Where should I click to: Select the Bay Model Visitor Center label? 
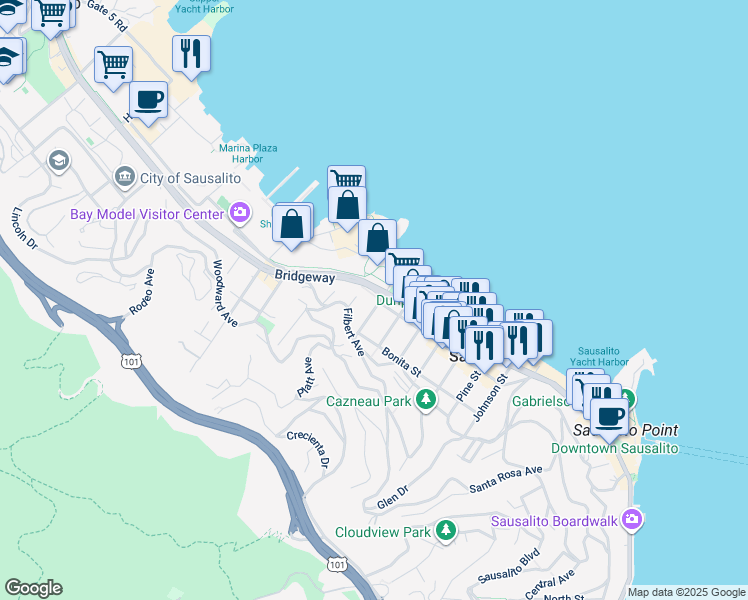[x=147, y=214]
